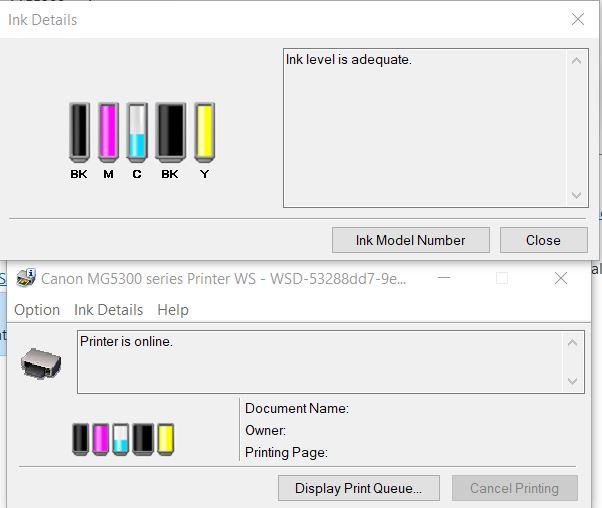This screenshot has width=602, height=508.
Task: Close the Canon MG5300 status monitor window
Action: pos(561,278)
